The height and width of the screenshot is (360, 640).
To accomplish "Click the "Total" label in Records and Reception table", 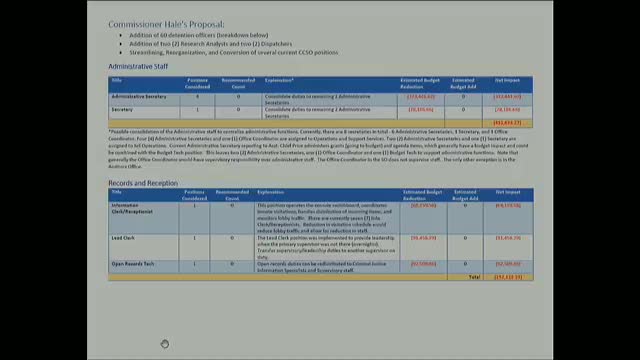I will tap(474, 277).
